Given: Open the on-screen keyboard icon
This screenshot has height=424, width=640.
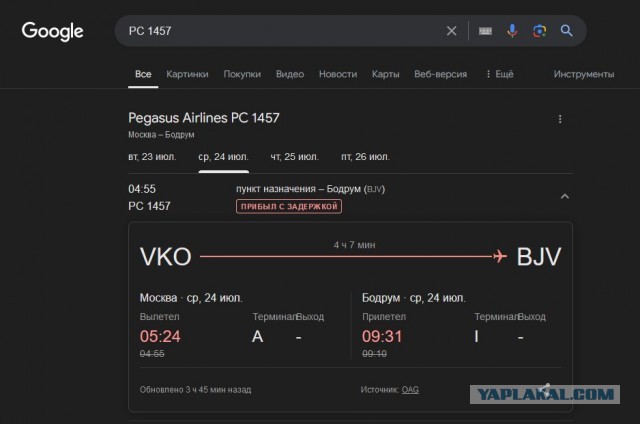Looking at the screenshot, I should tap(485, 31).
